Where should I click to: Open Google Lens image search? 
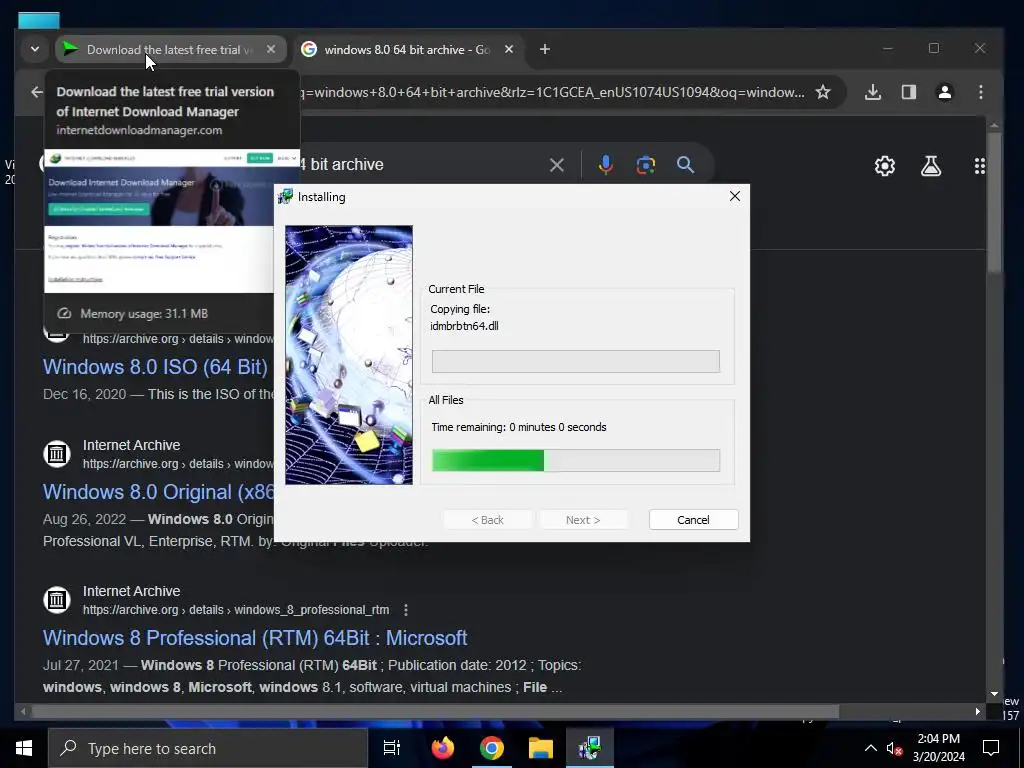point(645,165)
